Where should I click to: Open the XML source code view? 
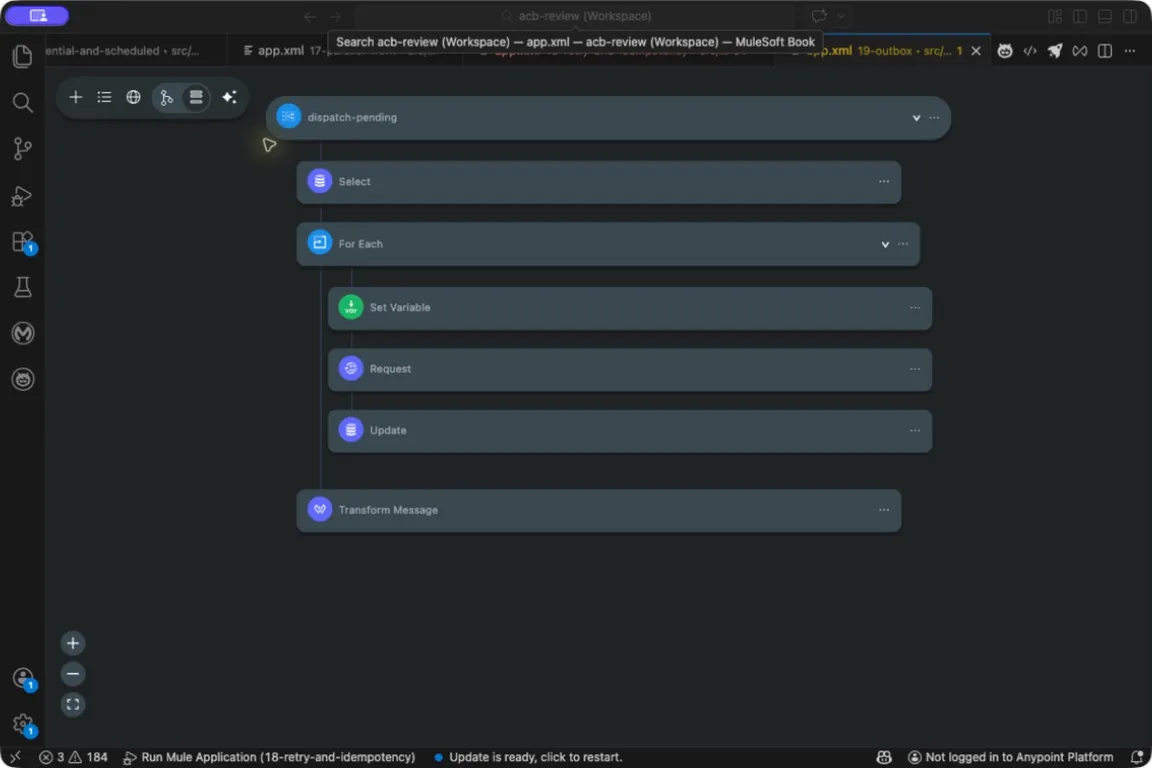1030,51
